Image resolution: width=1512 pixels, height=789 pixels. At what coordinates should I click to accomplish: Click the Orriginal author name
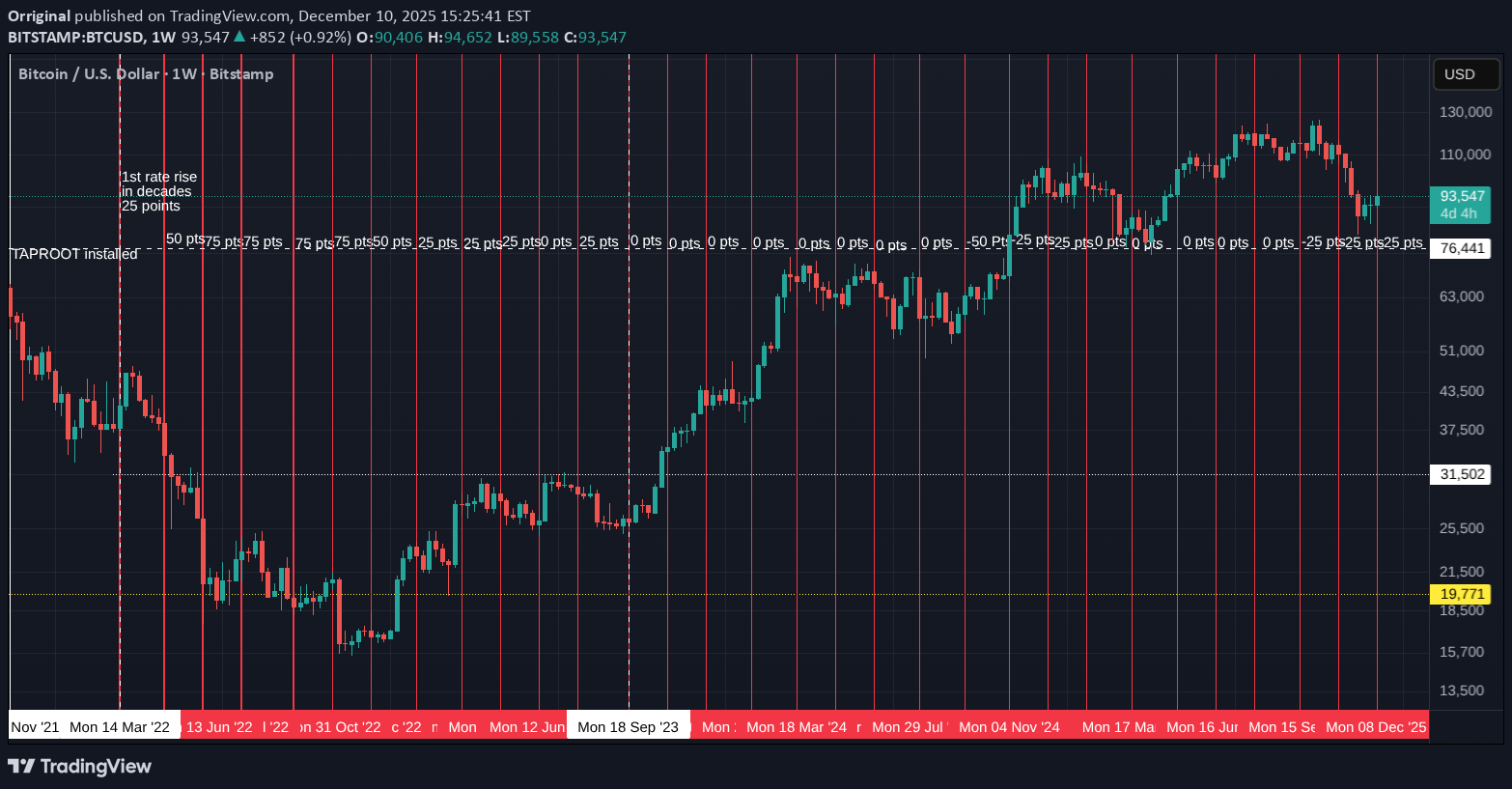pyautogui.click(x=39, y=16)
